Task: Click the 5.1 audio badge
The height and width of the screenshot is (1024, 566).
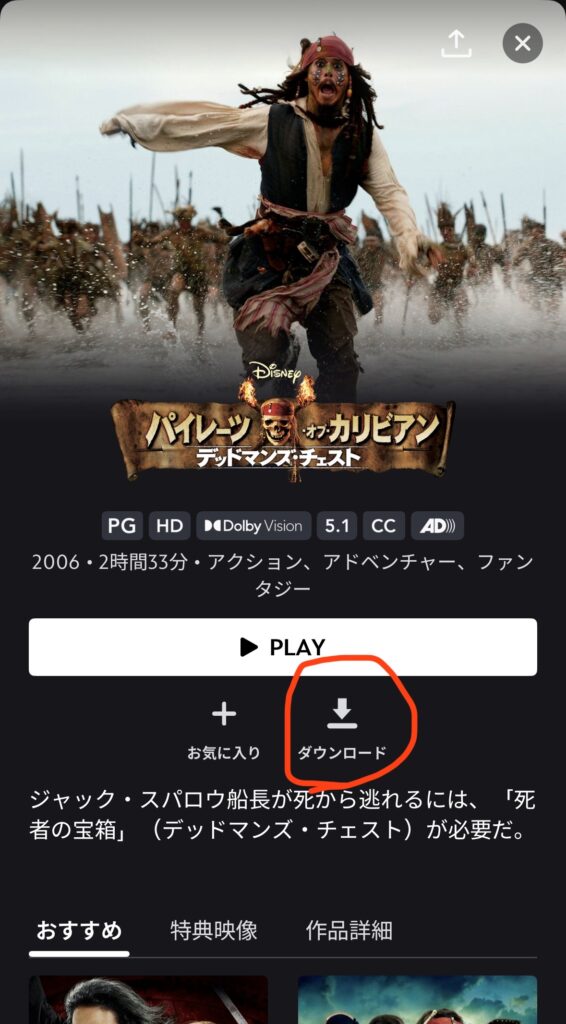Action: click(337, 526)
